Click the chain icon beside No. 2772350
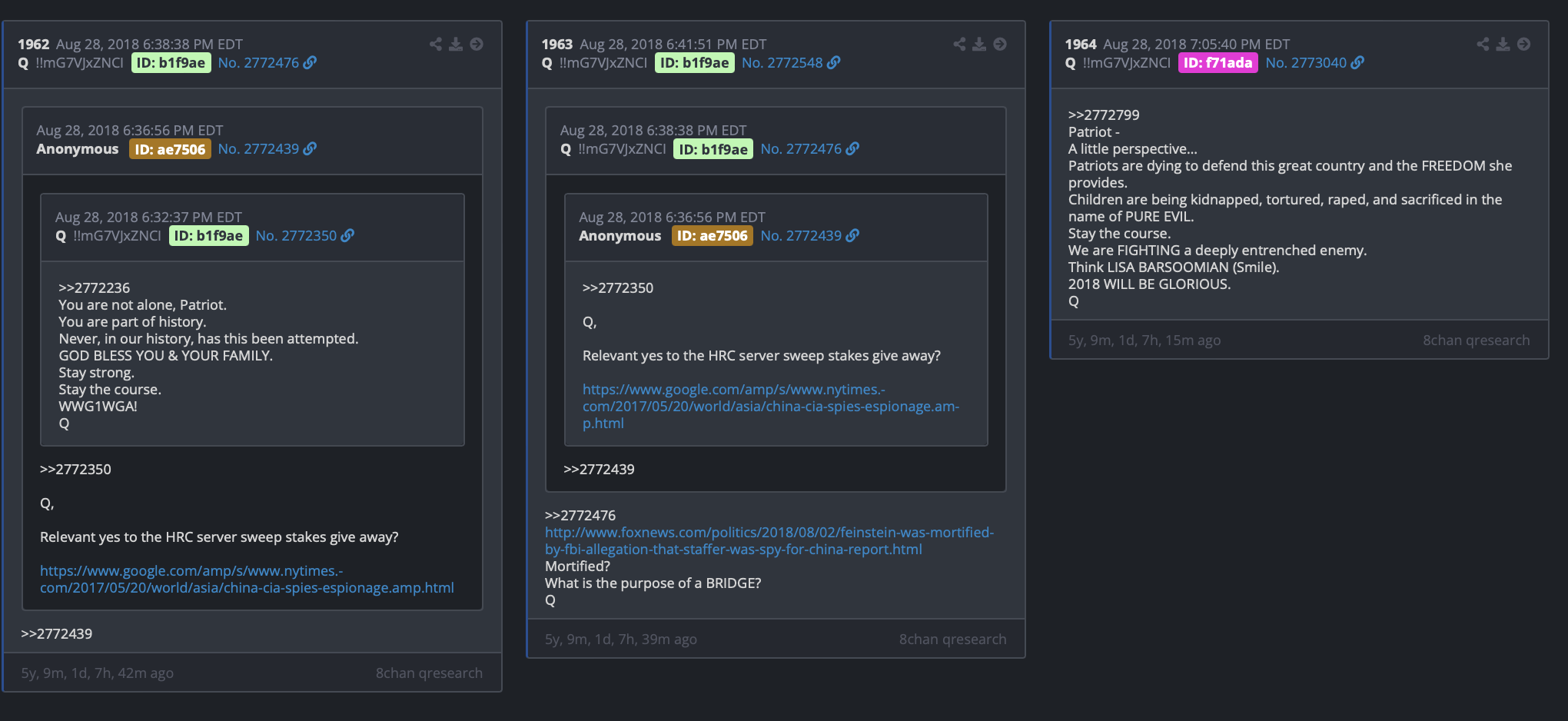Viewport: 1568px width, 721px height. pyautogui.click(x=347, y=235)
